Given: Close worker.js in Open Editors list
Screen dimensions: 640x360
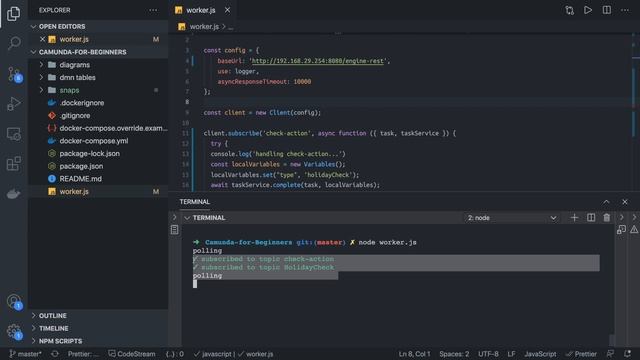Looking at the screenshot, I should click(x=42, y=39).
